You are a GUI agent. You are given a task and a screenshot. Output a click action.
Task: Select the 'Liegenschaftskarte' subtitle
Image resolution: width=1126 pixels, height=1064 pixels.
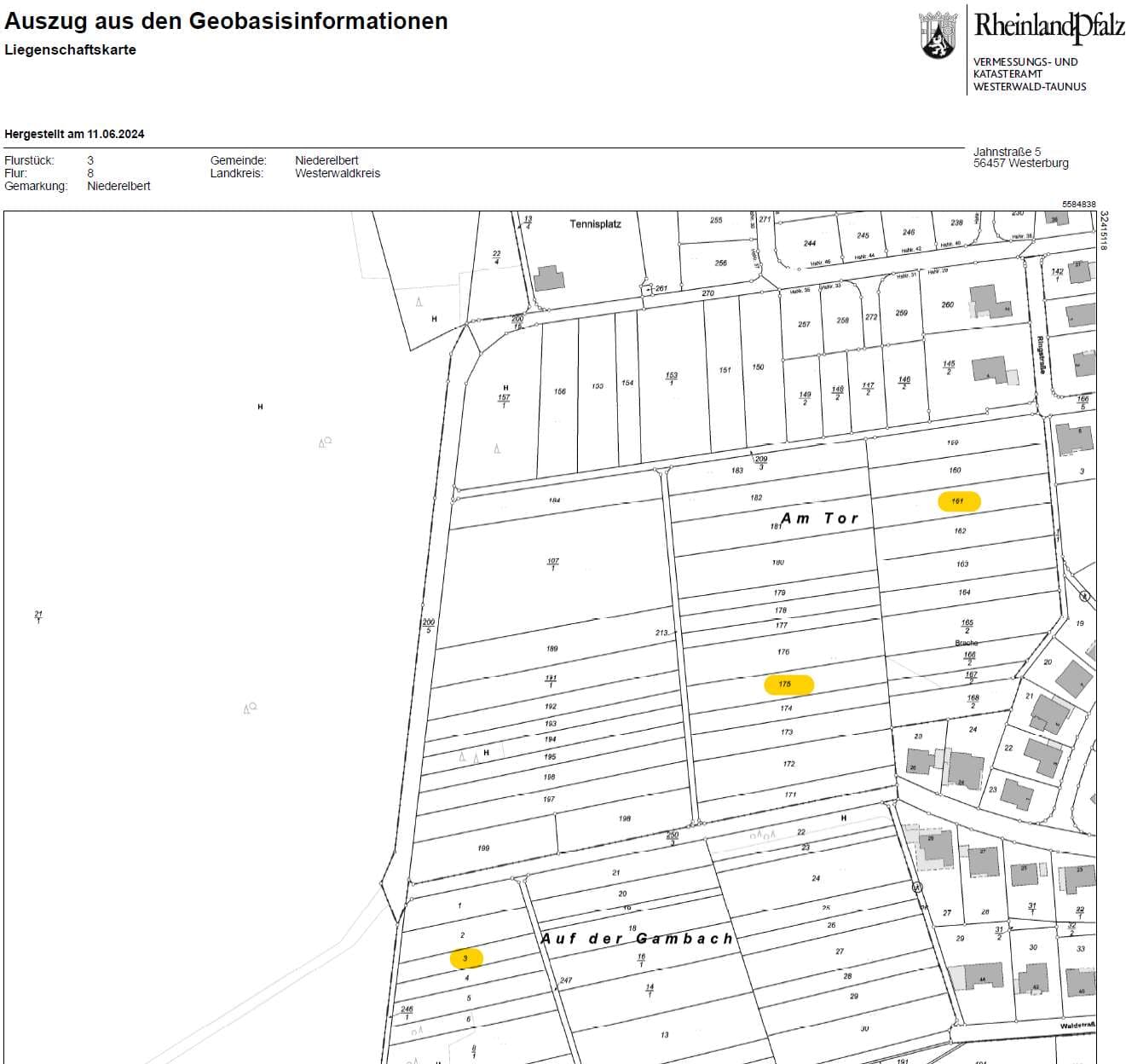[x=70, y=49]
